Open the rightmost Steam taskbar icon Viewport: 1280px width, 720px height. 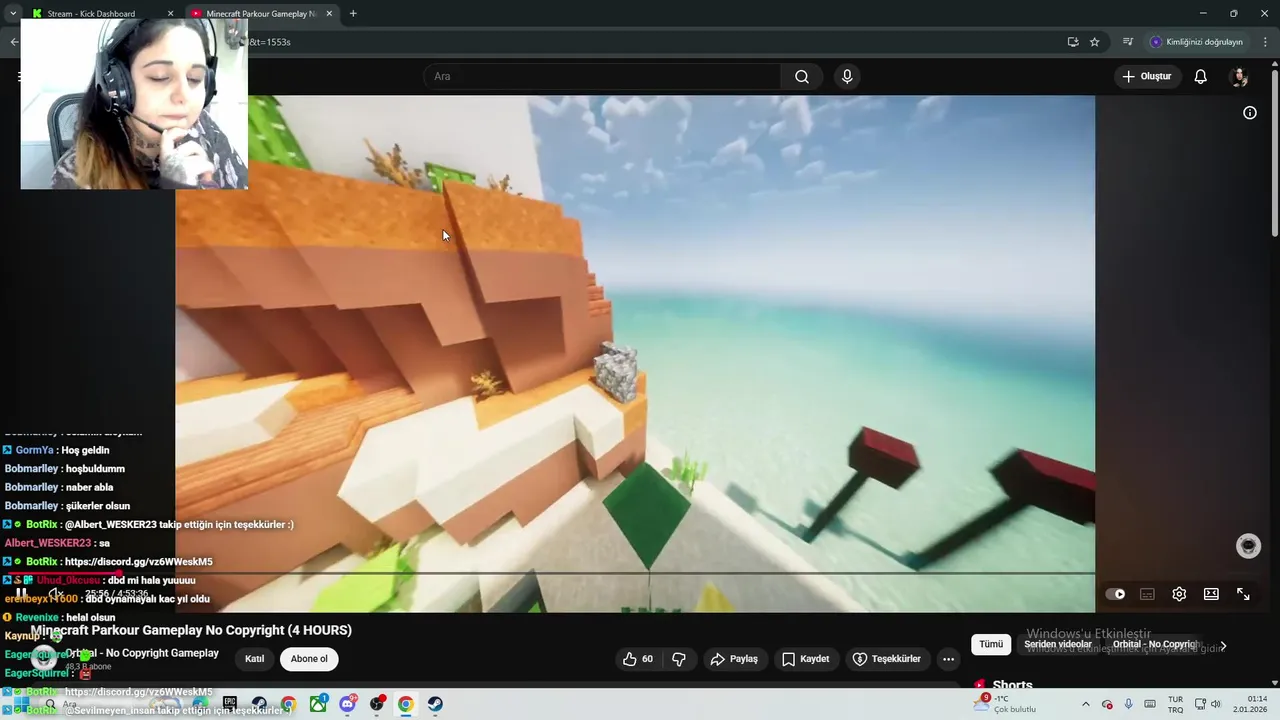coord(435,704)
